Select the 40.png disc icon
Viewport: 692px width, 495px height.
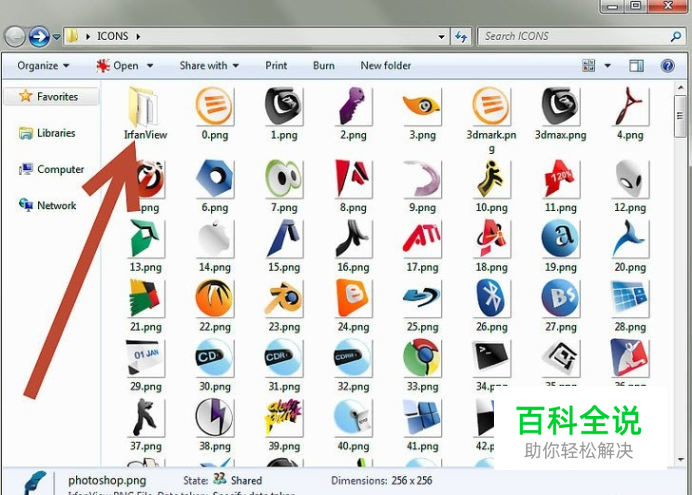pyautogui.click(x=353, y=417)
